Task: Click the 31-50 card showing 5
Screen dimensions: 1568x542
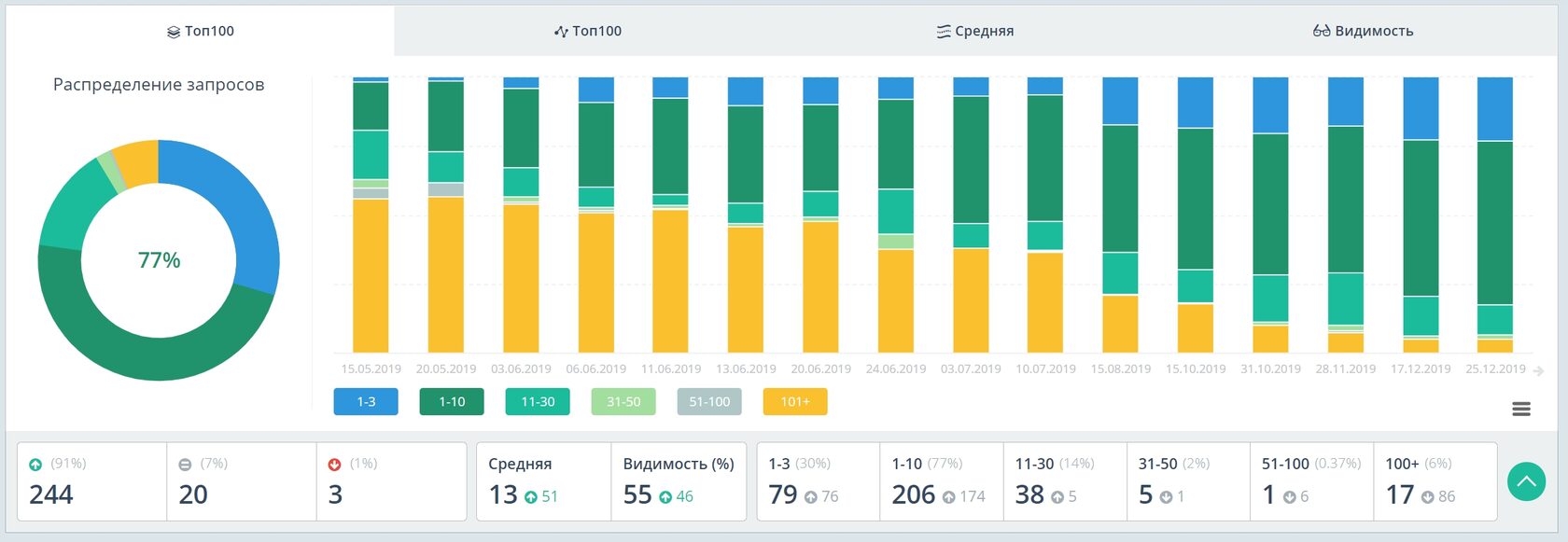Action: pos(1188,481)
